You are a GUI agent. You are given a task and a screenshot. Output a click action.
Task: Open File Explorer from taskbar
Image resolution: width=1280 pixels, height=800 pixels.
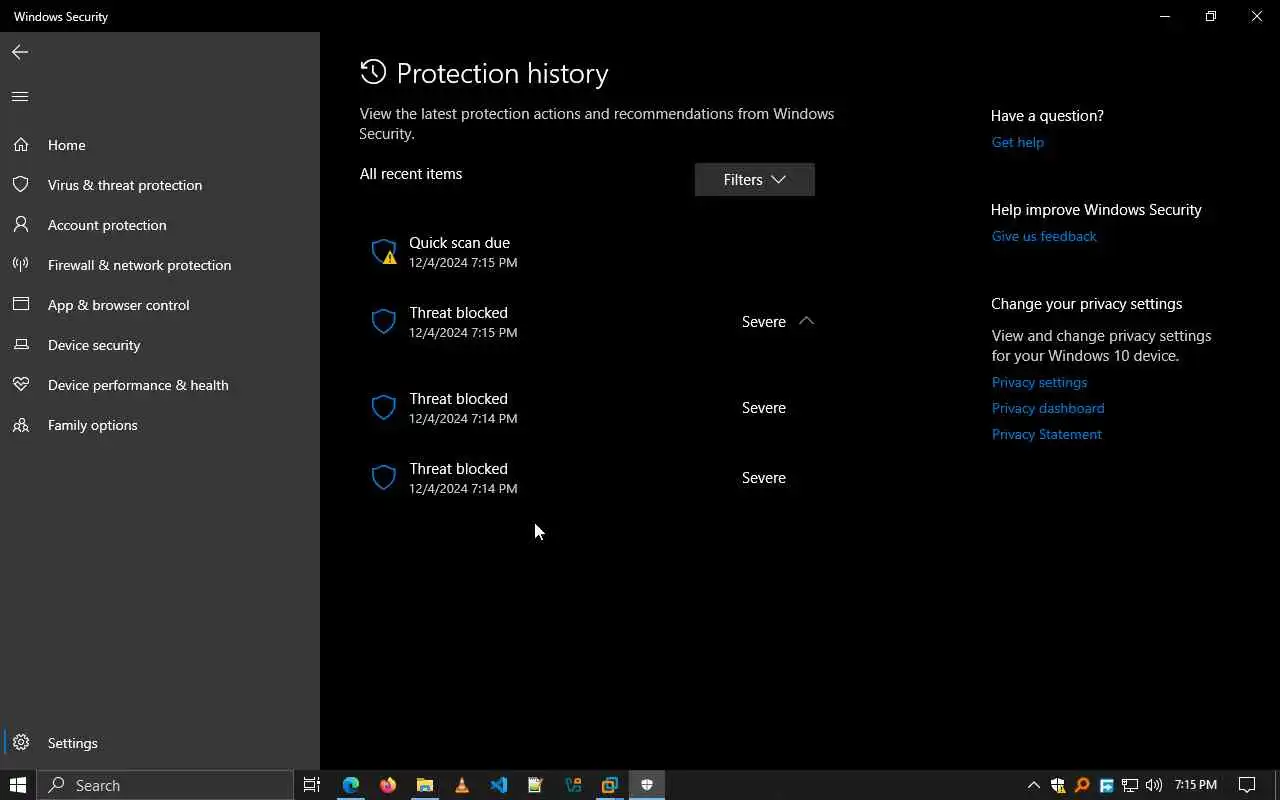[425, 785]
